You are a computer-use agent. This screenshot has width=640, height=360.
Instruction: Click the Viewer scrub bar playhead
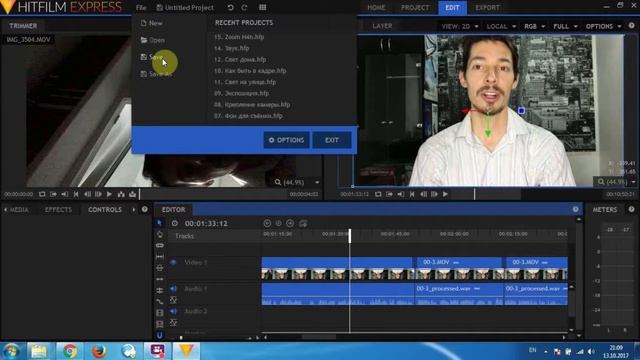tap(474, 194)
